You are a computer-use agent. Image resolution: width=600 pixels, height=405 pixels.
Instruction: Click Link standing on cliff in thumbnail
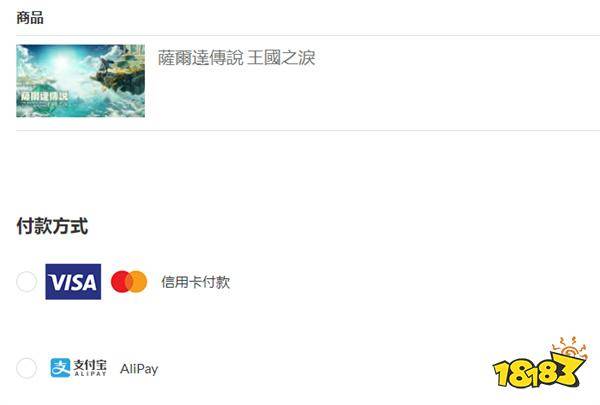point(105,63)
